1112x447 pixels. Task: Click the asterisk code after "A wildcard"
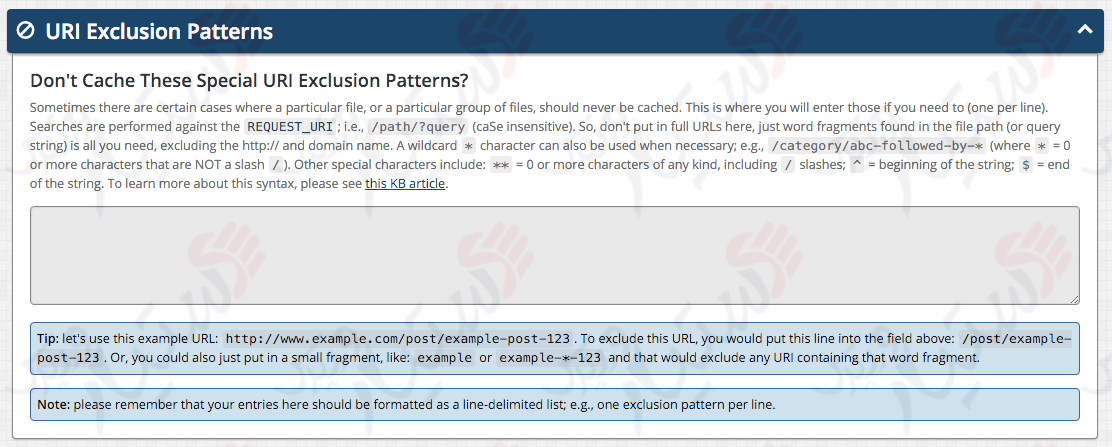467,145
